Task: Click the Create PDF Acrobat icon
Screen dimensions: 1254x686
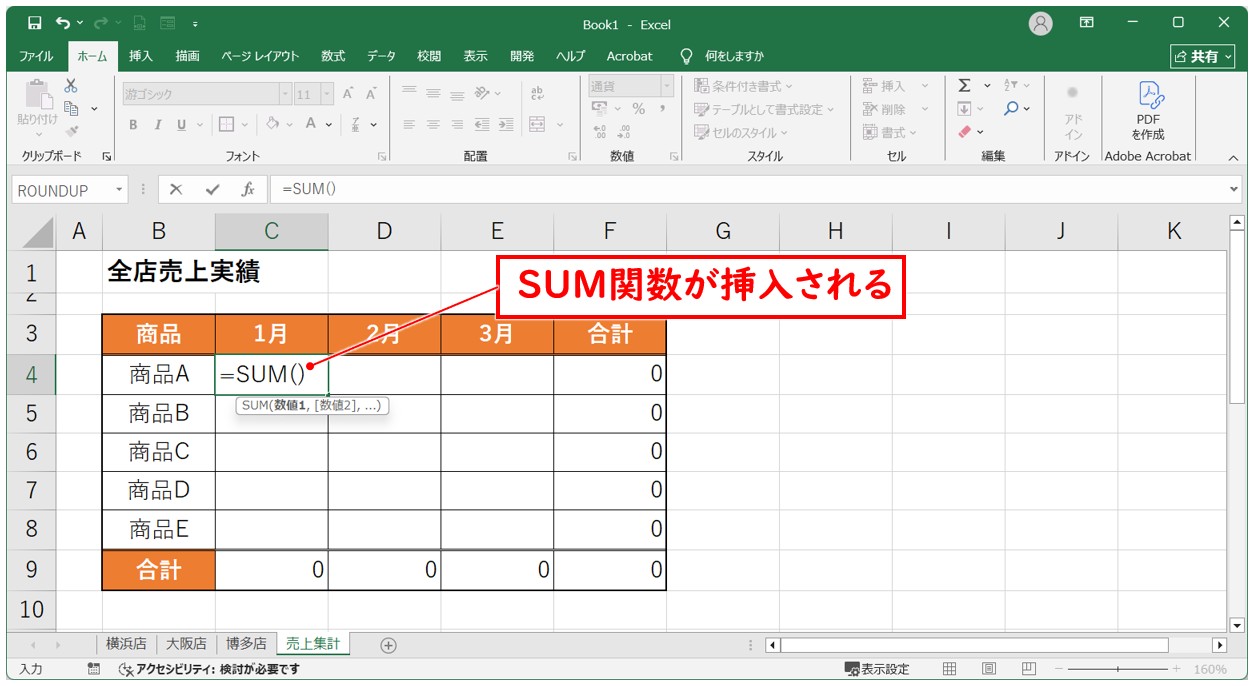Action: (1147, 112)
